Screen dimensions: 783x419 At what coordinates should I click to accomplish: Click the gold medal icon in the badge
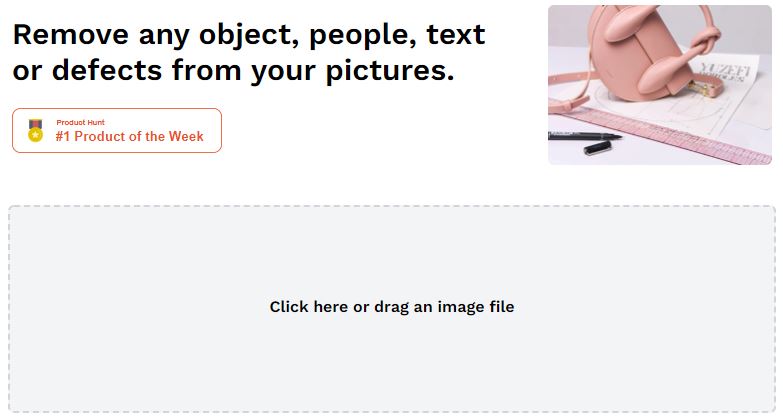[35, 130]
